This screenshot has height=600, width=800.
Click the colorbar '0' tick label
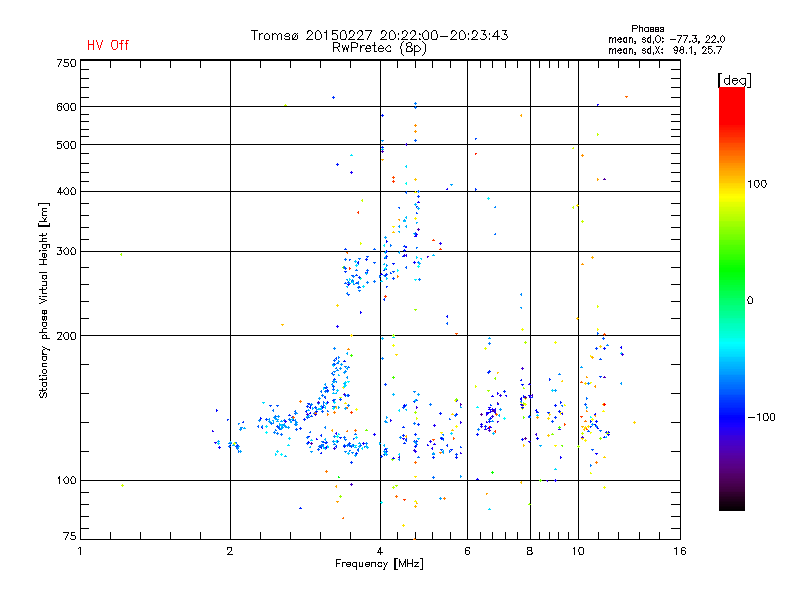[750, 301]
